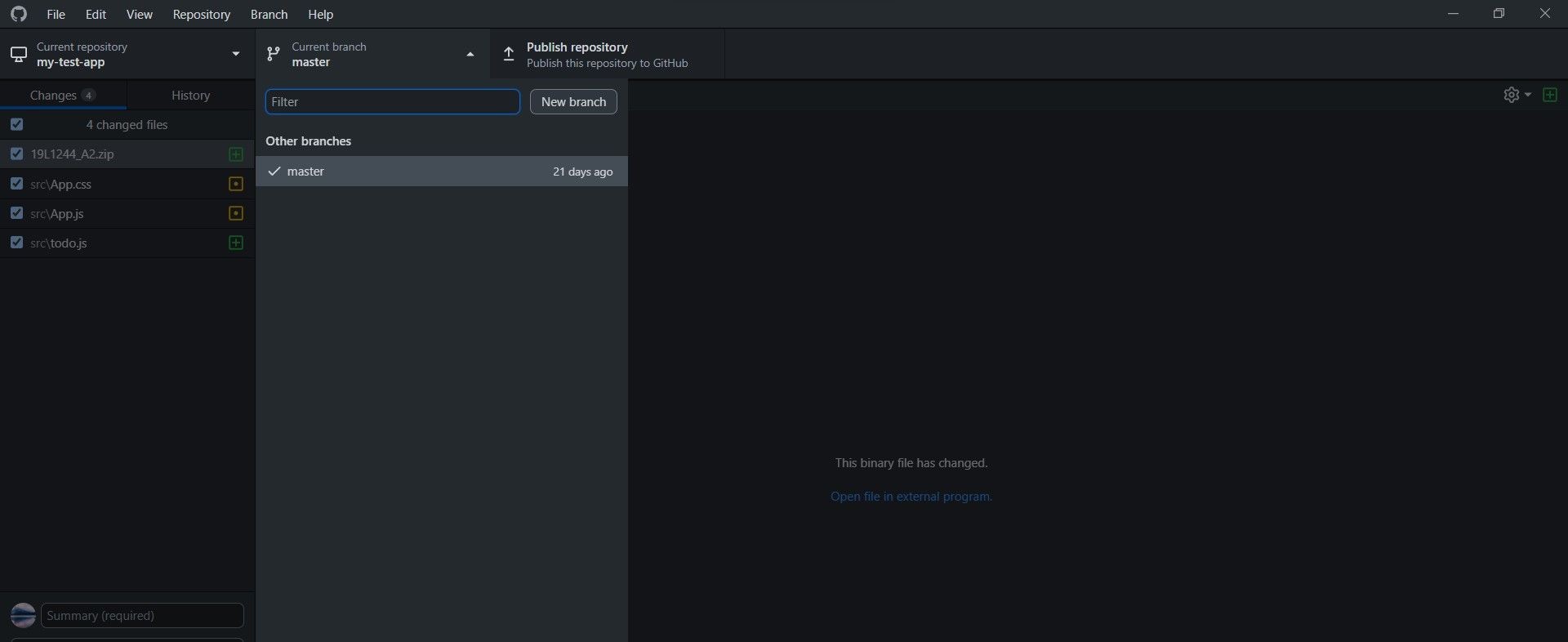The height and width of the screenshot is (642, 1568).
Task: Select the src\App.css file name
Action: (60, 184)
